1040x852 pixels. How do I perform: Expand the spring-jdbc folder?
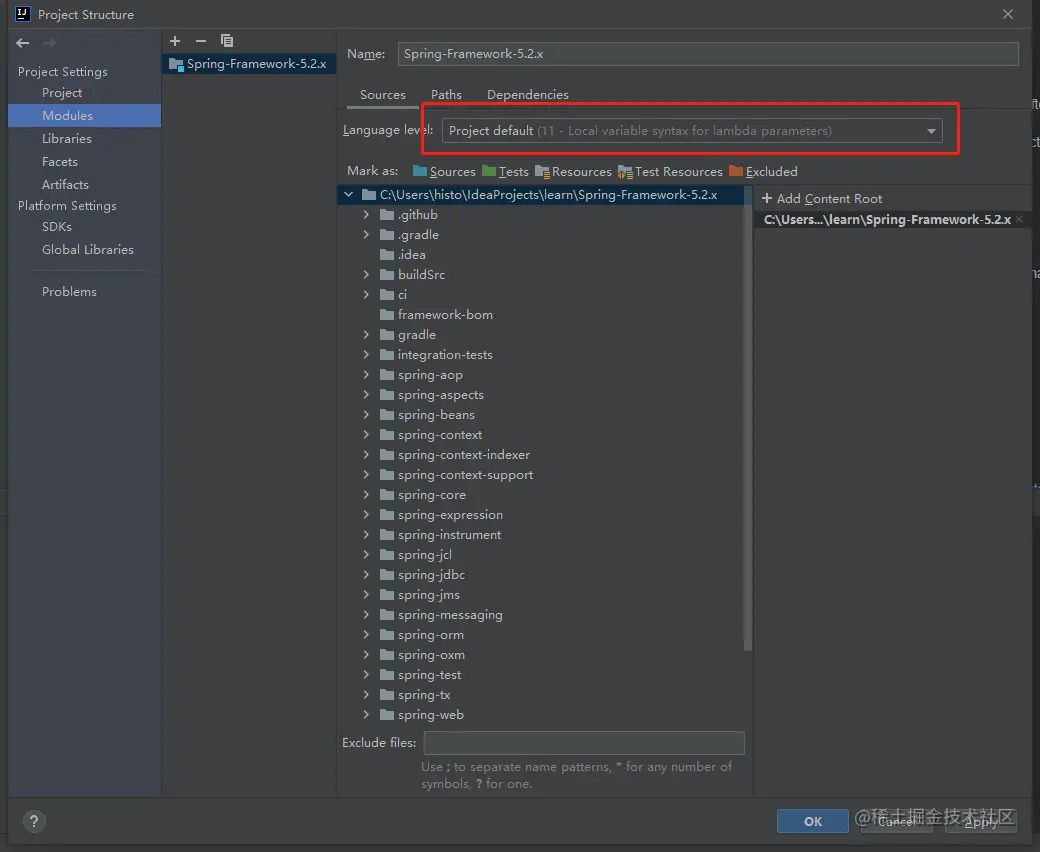pyautogui.click(x=366, y=575)
